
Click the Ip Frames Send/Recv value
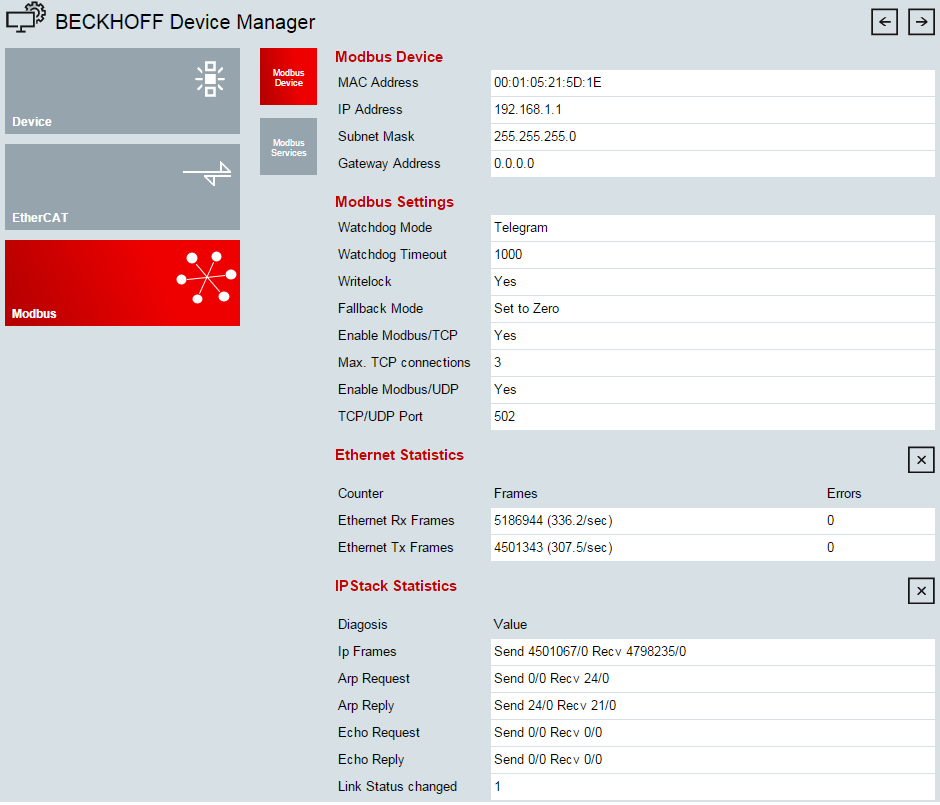(x=590, y=652)
